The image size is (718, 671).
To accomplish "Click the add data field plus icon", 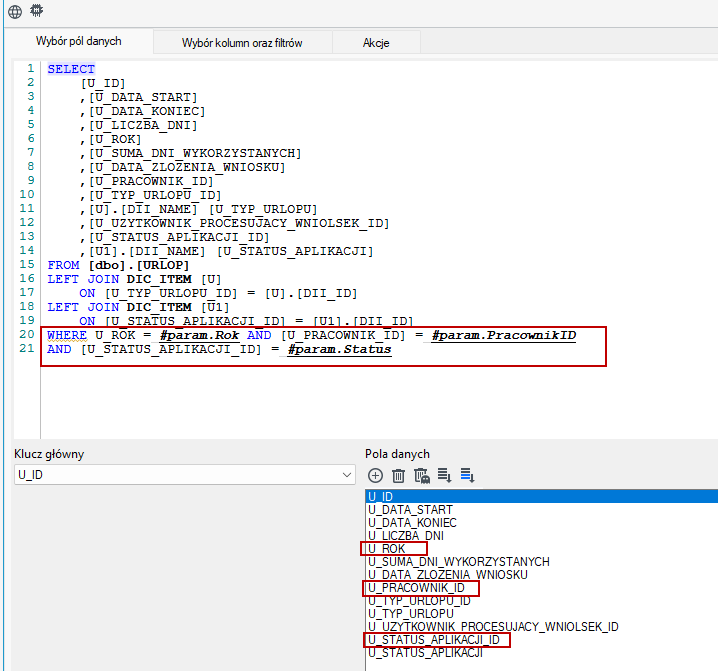I will click(x=375, y=476).
